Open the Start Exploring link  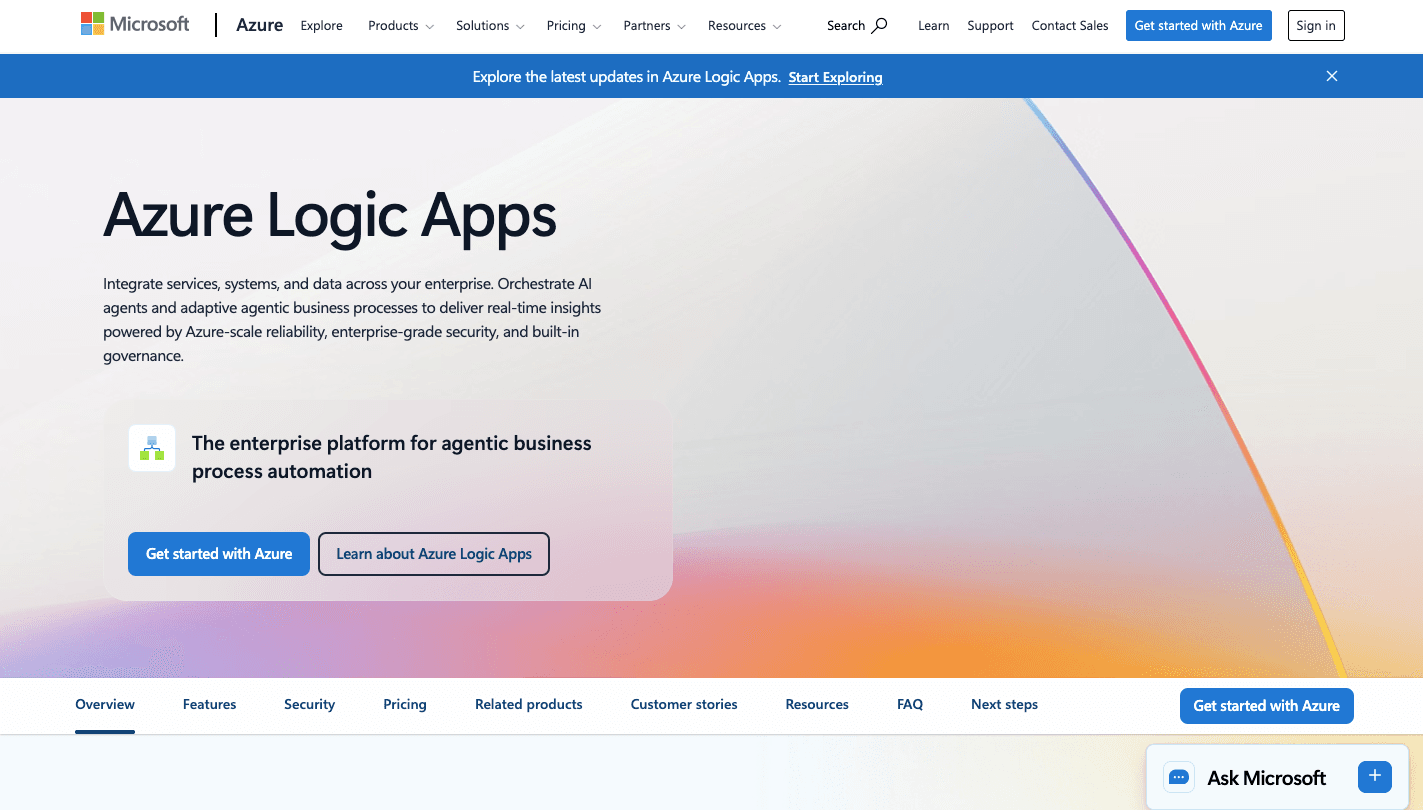tap(835, 77)
